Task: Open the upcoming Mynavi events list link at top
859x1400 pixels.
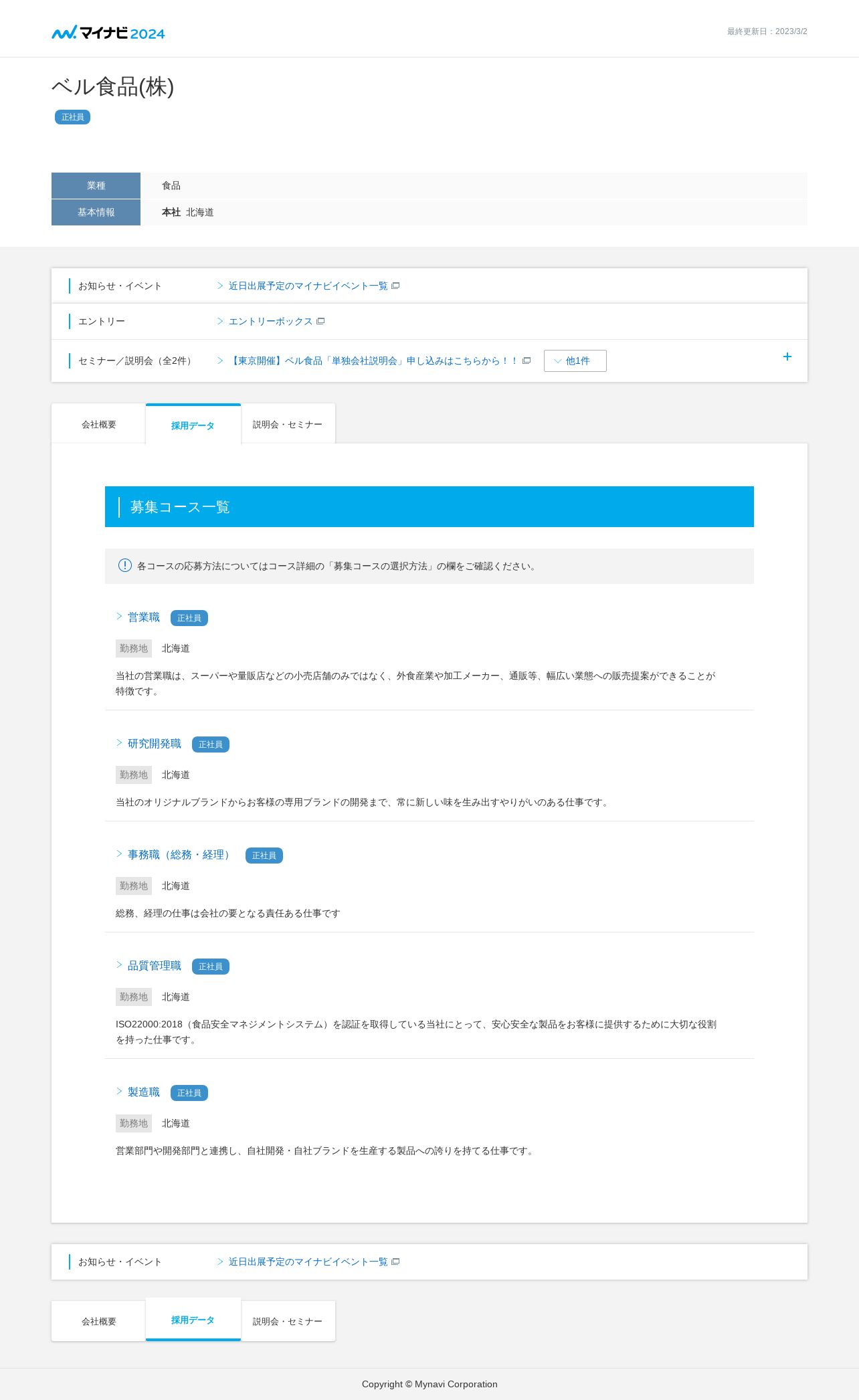Action: (x=308, y=286)
